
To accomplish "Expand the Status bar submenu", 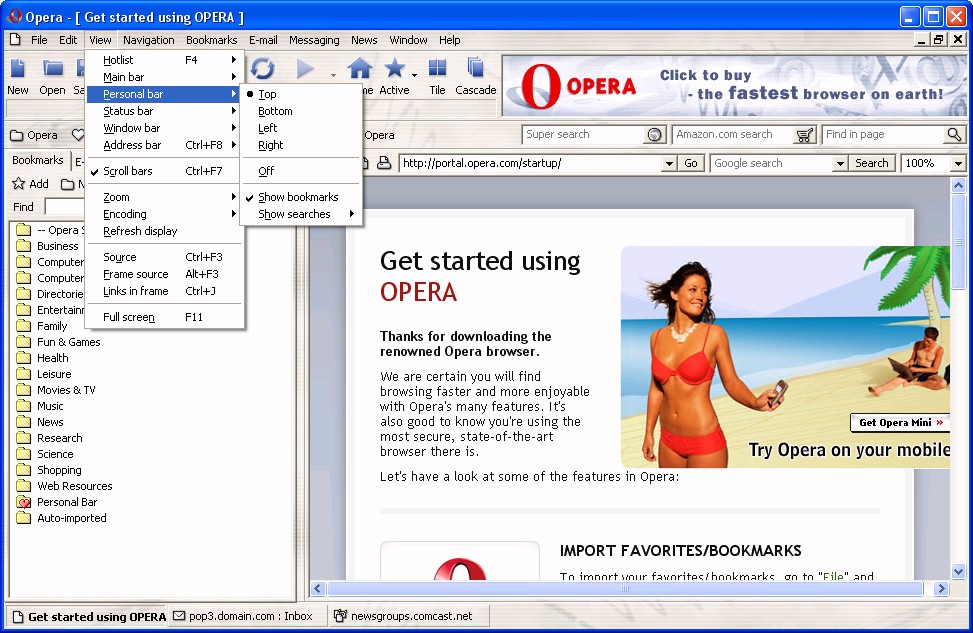I will pyautogui.click(x=164, y=111).
